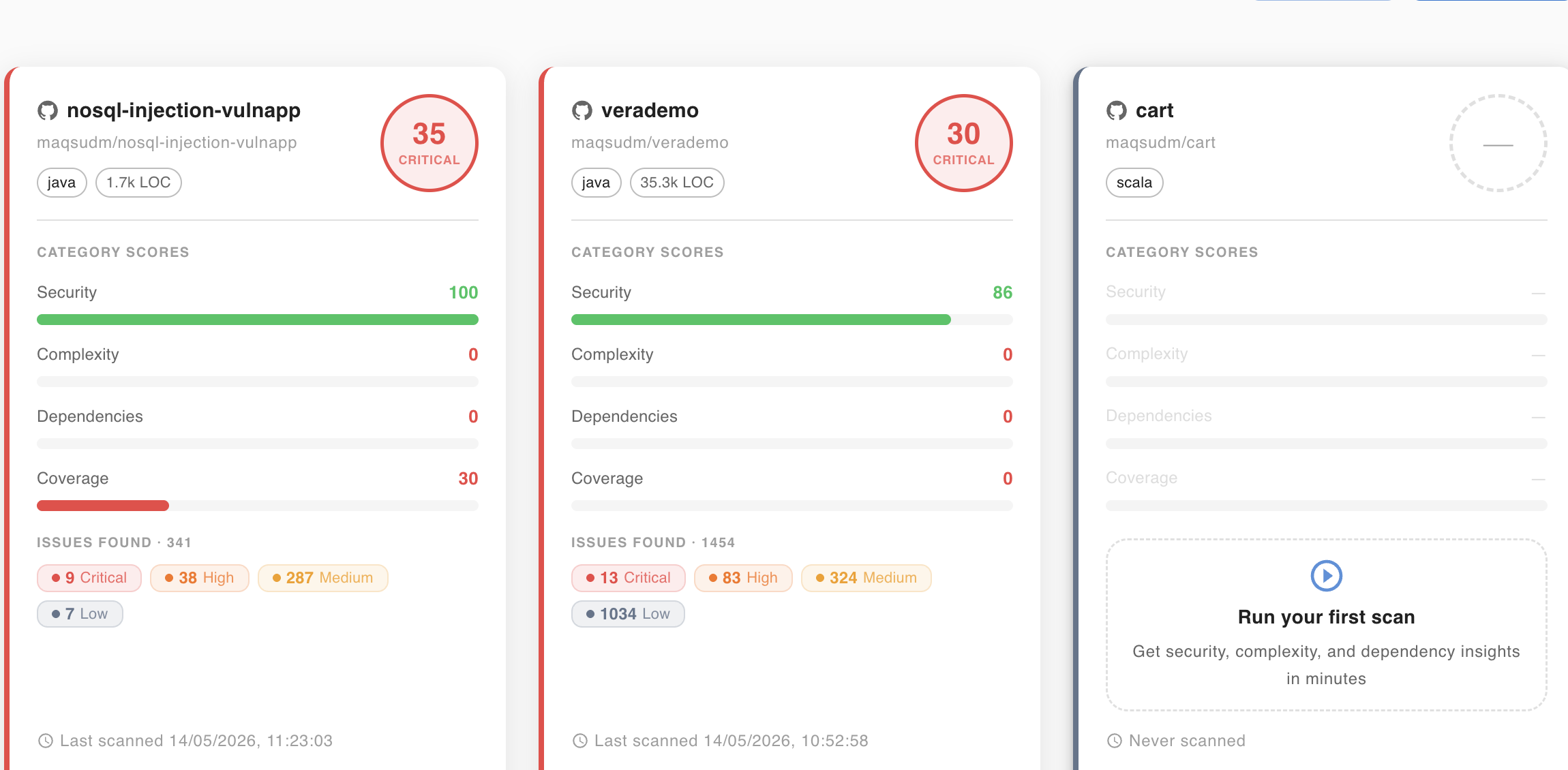The height and width of the screenshot is (770, 1568).
Task: Click Security bar showing 86
Action: click(x=792, y=320)
